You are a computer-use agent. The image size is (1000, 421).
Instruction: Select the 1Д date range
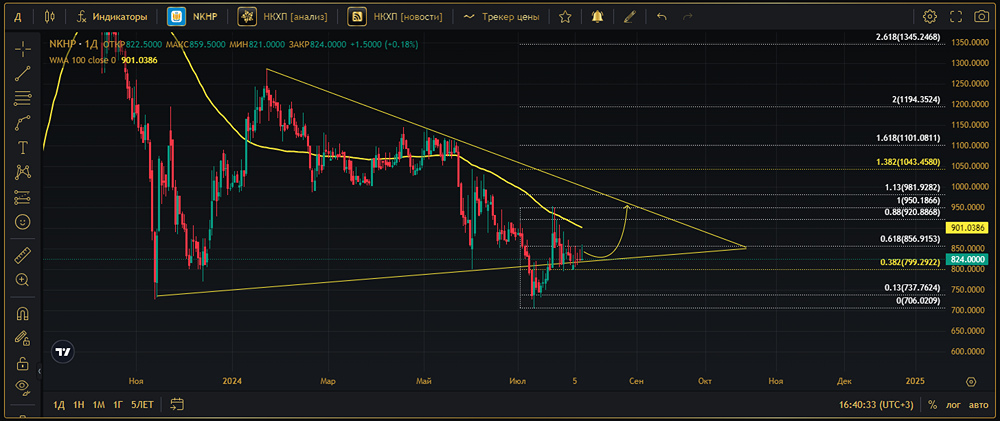tap(59, 404)
